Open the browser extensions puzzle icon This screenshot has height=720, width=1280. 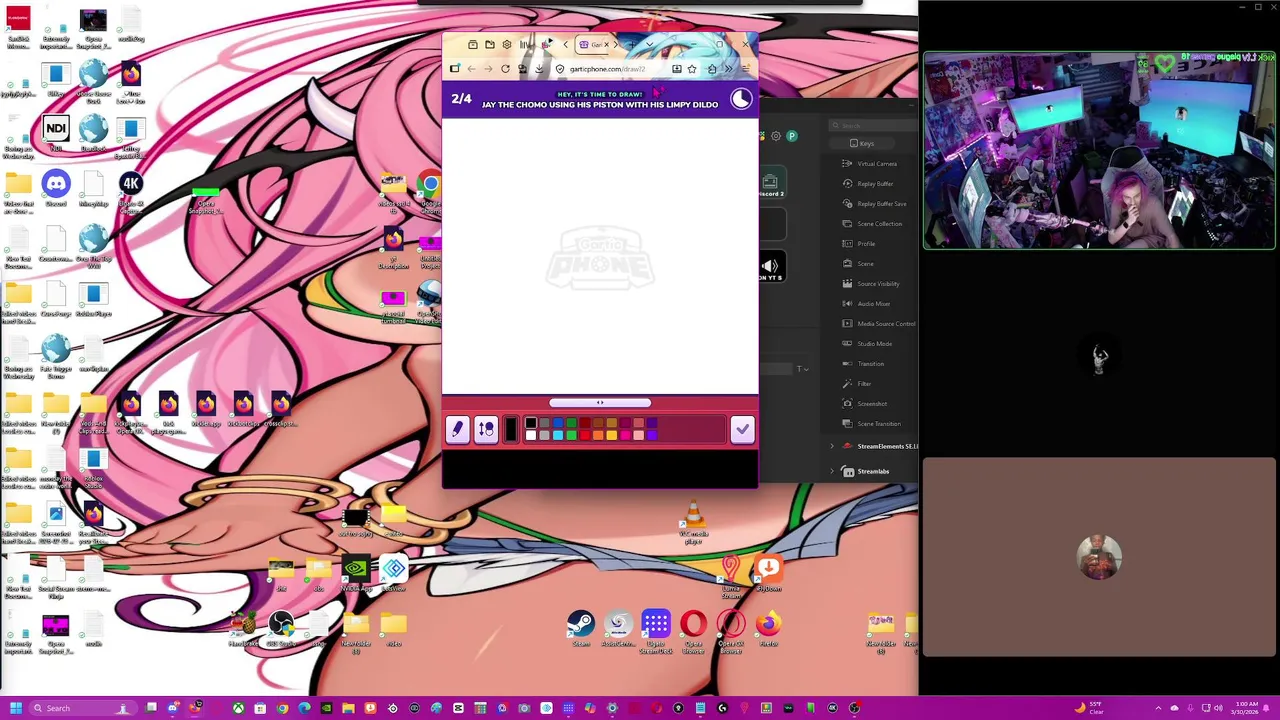[x=712, y=69]
